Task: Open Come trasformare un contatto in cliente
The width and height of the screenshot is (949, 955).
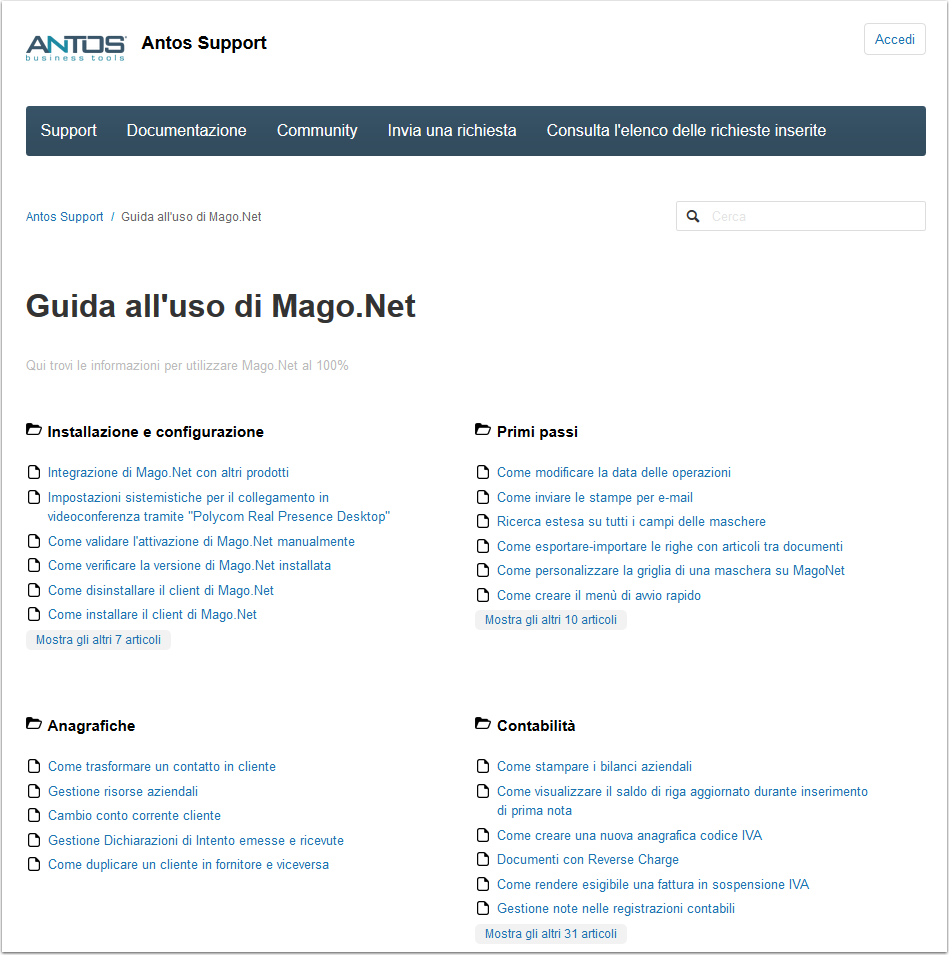Action: pyautogui.click(x=161, y=767)
